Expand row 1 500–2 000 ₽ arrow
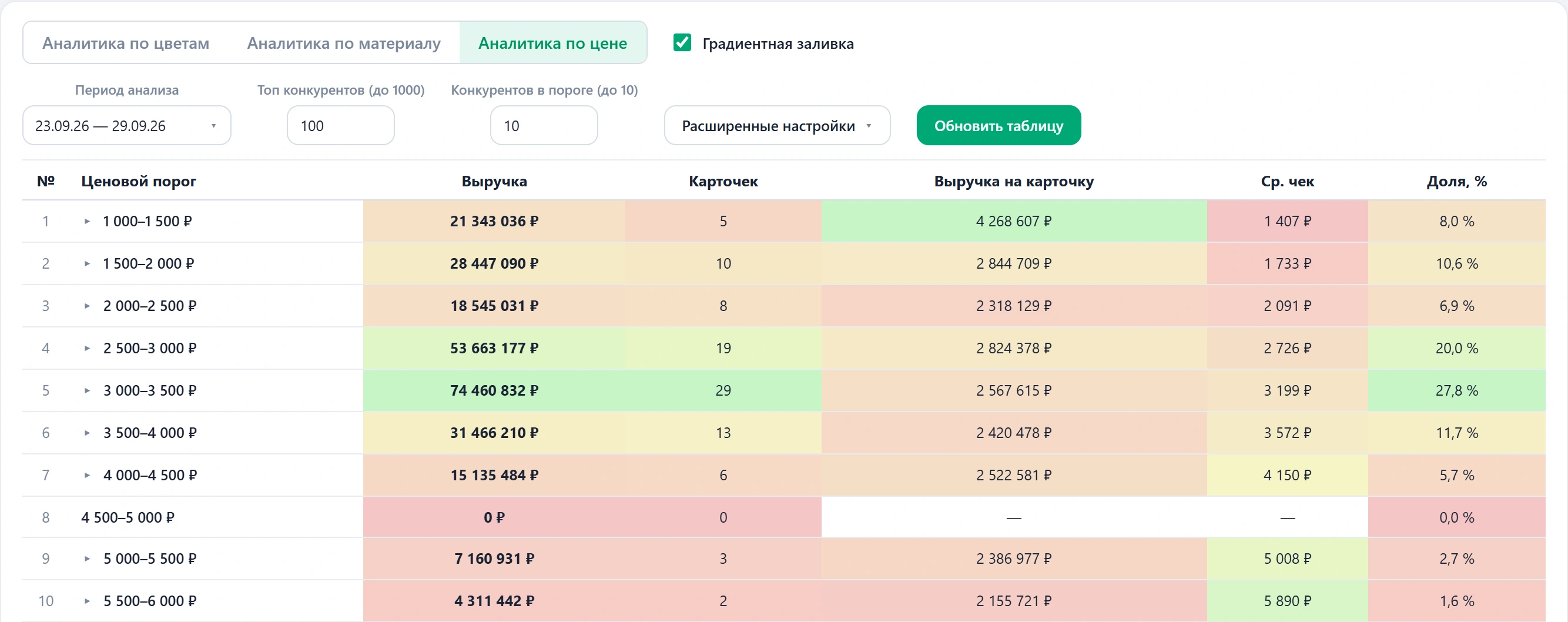Screen dimensions: 1568x622 click(87, 263)
